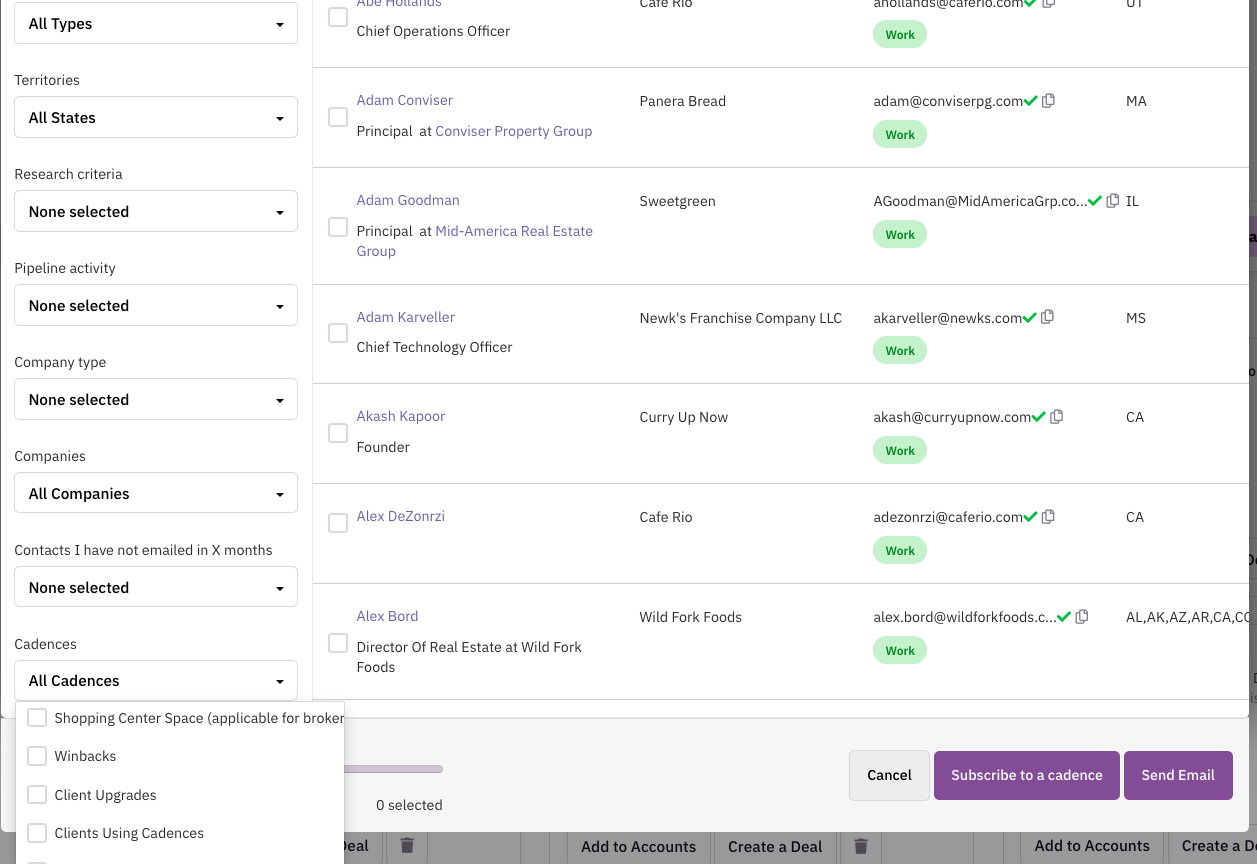Viewport: 1257px width, 864px height.
Task: Click the Work badge under Alex Bord's email
Action: point(900,651)
